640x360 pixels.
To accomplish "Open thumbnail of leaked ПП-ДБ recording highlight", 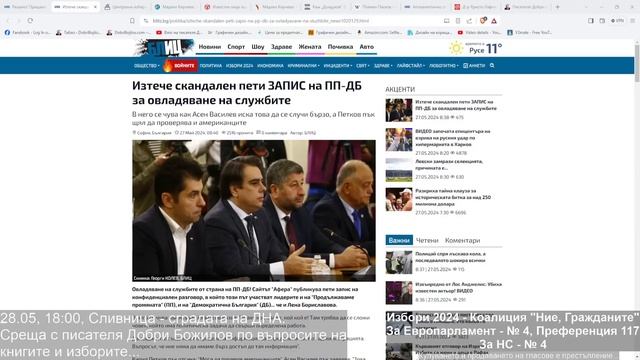I will (x=399, y=110).
